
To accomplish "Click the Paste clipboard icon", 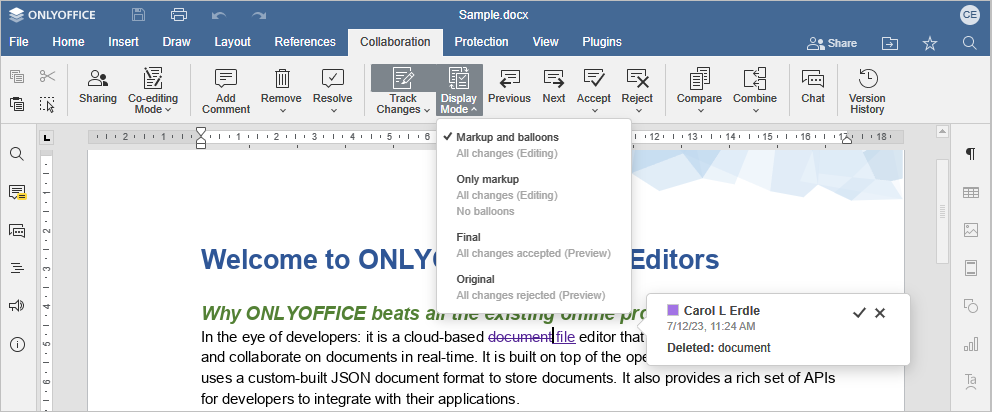I will tap(17, 104).
